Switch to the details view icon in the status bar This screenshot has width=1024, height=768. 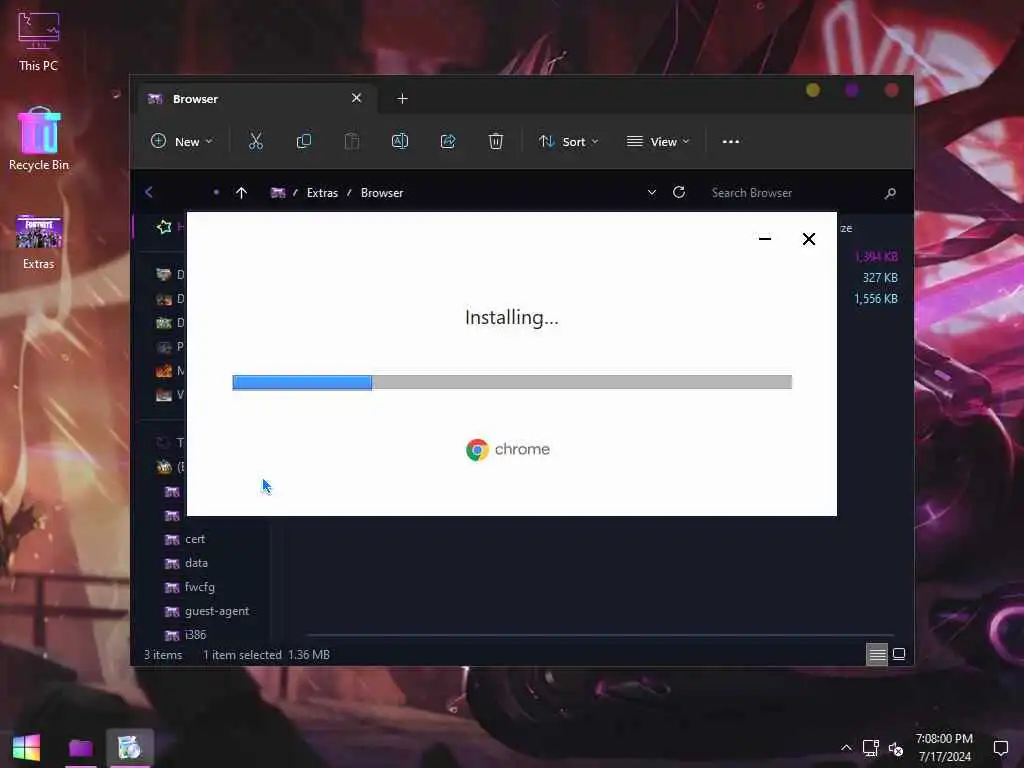point(876,654)
